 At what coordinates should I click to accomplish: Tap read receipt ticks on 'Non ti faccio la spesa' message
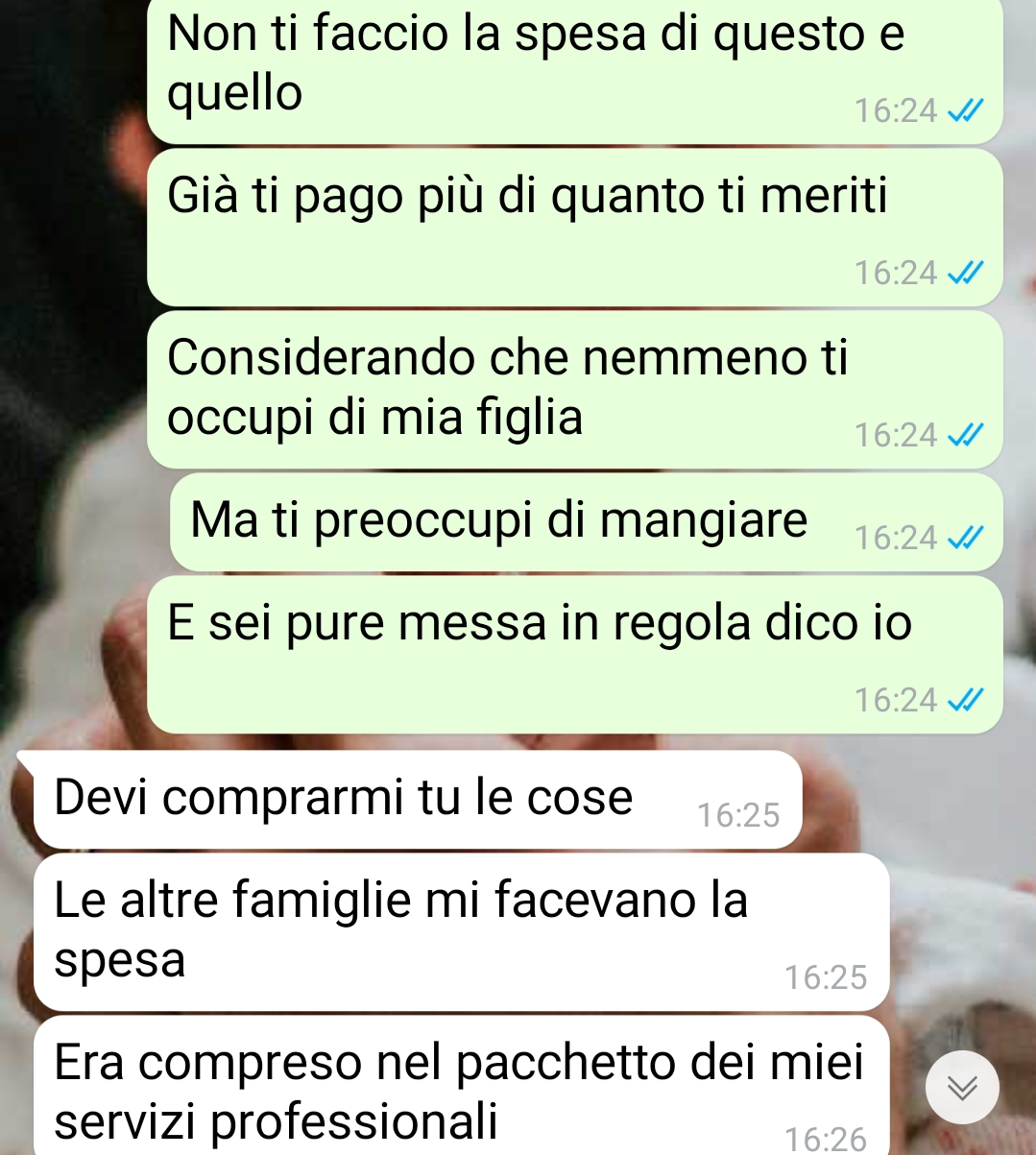point(965,112)
